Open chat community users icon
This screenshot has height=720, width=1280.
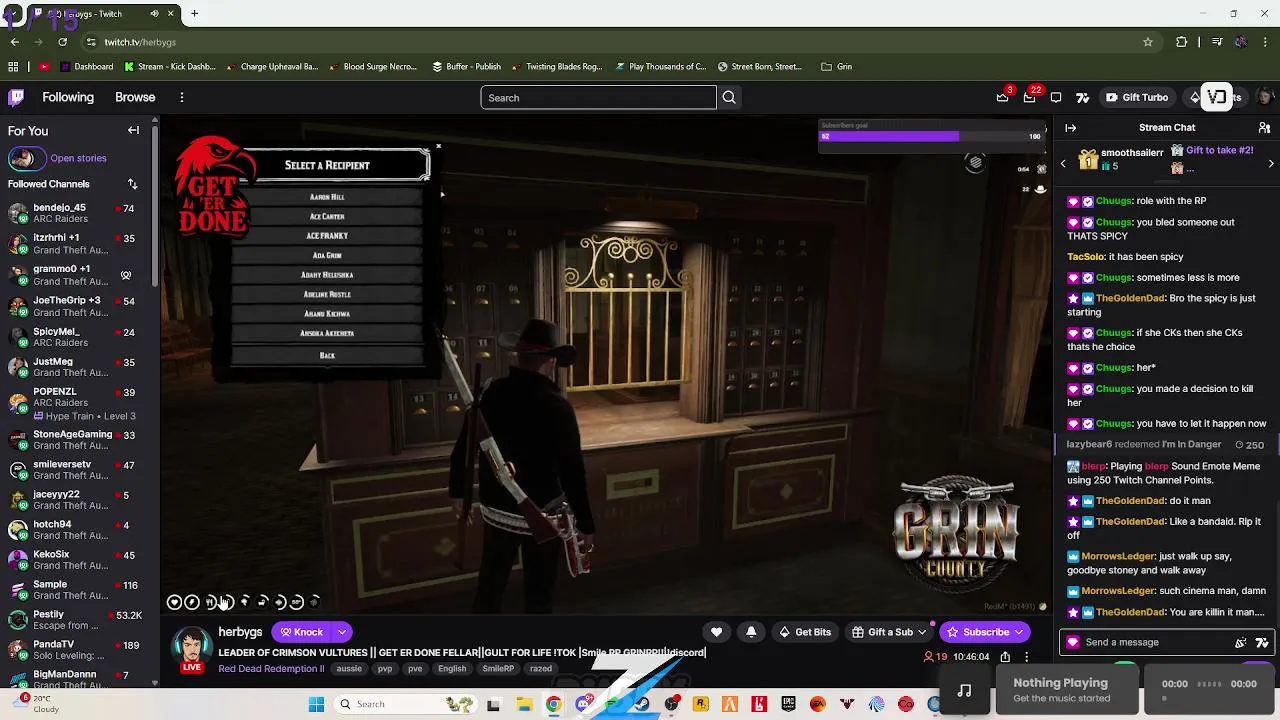tap(1264, 128)
